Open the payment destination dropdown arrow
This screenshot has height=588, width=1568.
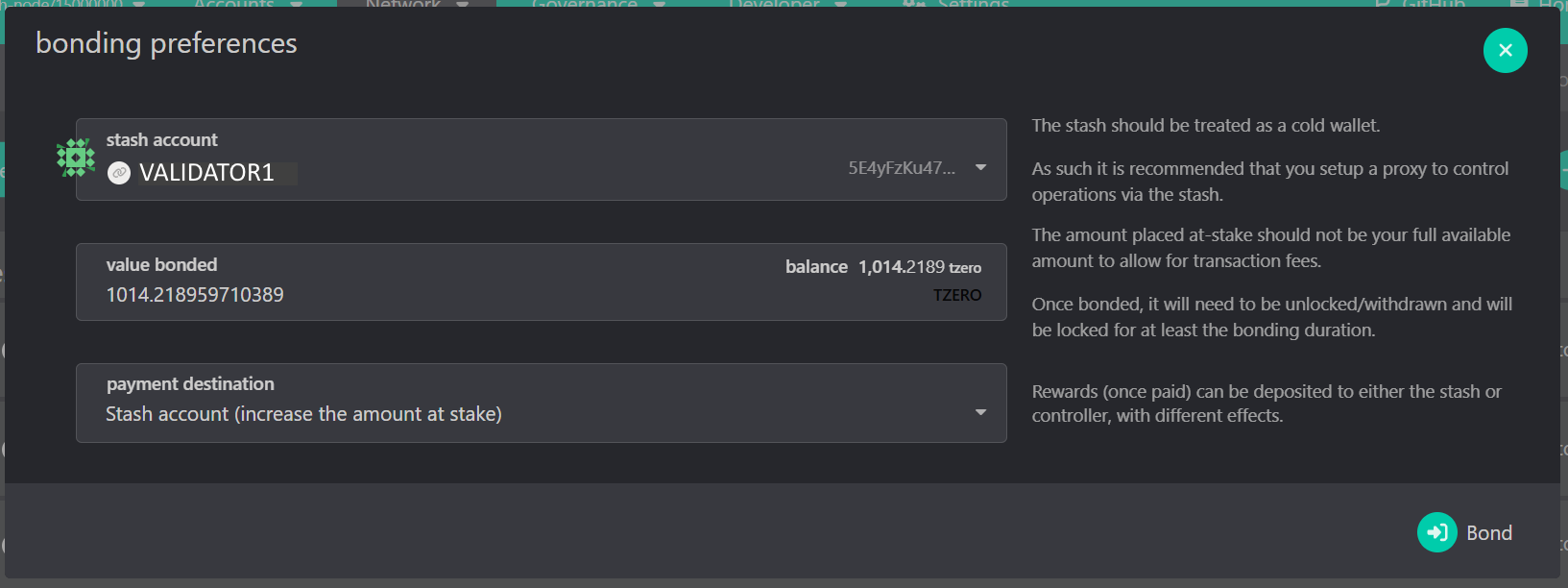[980, 412]
